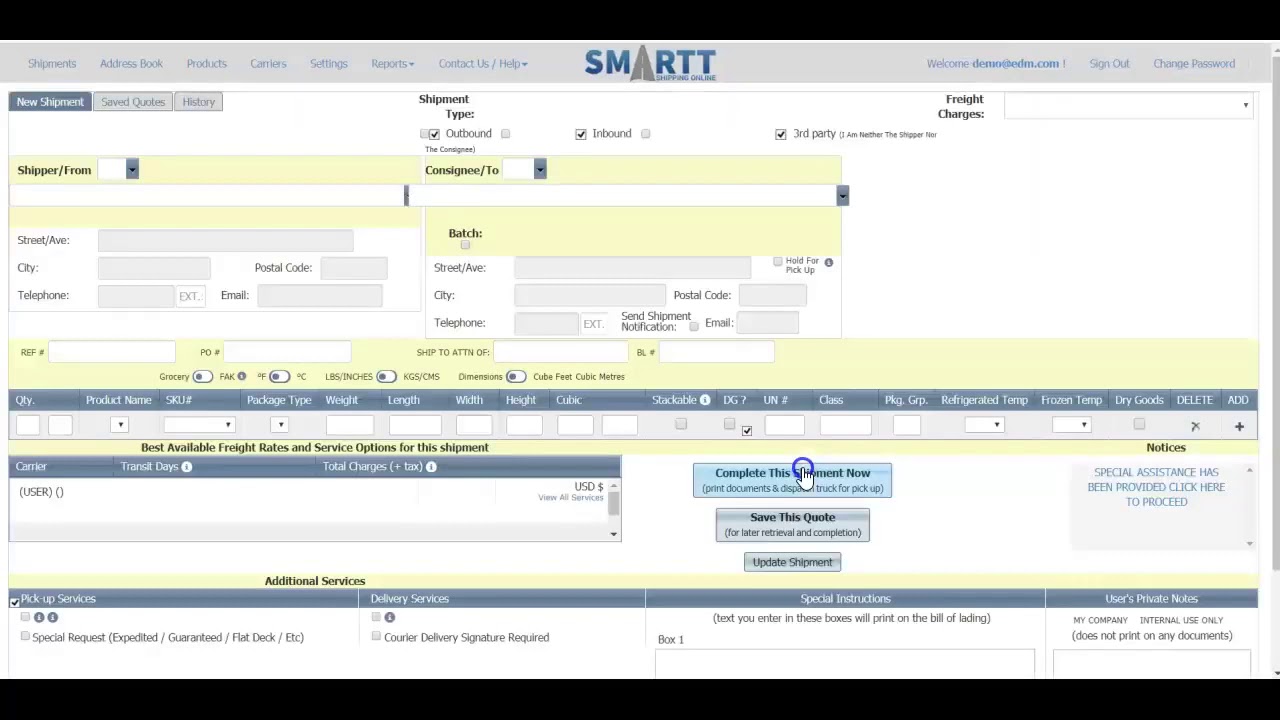
Task: Uncheck the Outbound shipment type checkbox
Action: coord(434,134)
